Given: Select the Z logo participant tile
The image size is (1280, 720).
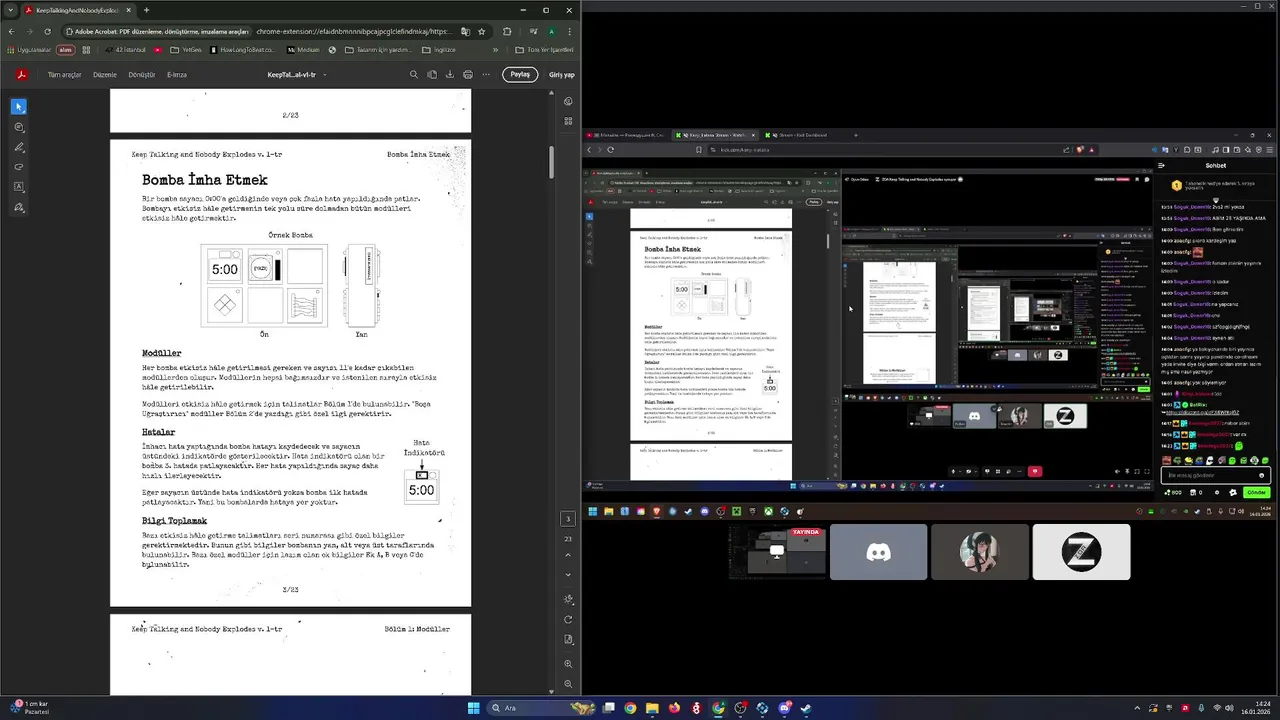Looking at the screenshot, I should tap(1081, 552).
